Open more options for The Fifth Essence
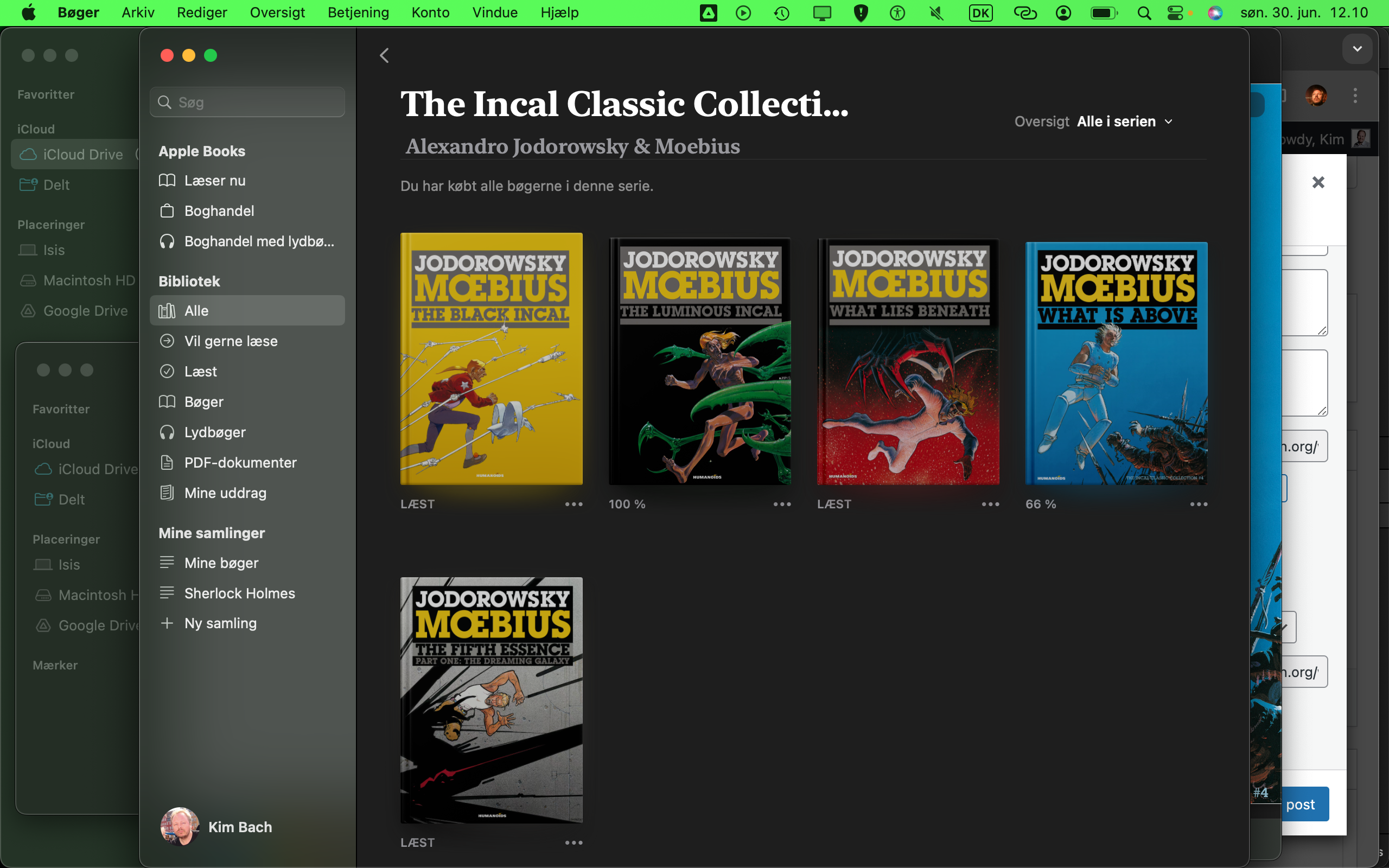The width and height of the screenshot is (1389, 868). 574,843
